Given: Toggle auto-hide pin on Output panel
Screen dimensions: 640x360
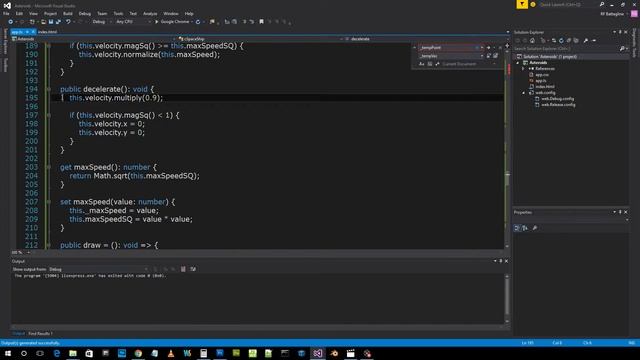Looking at the screenshot, I should coord(501,261).
